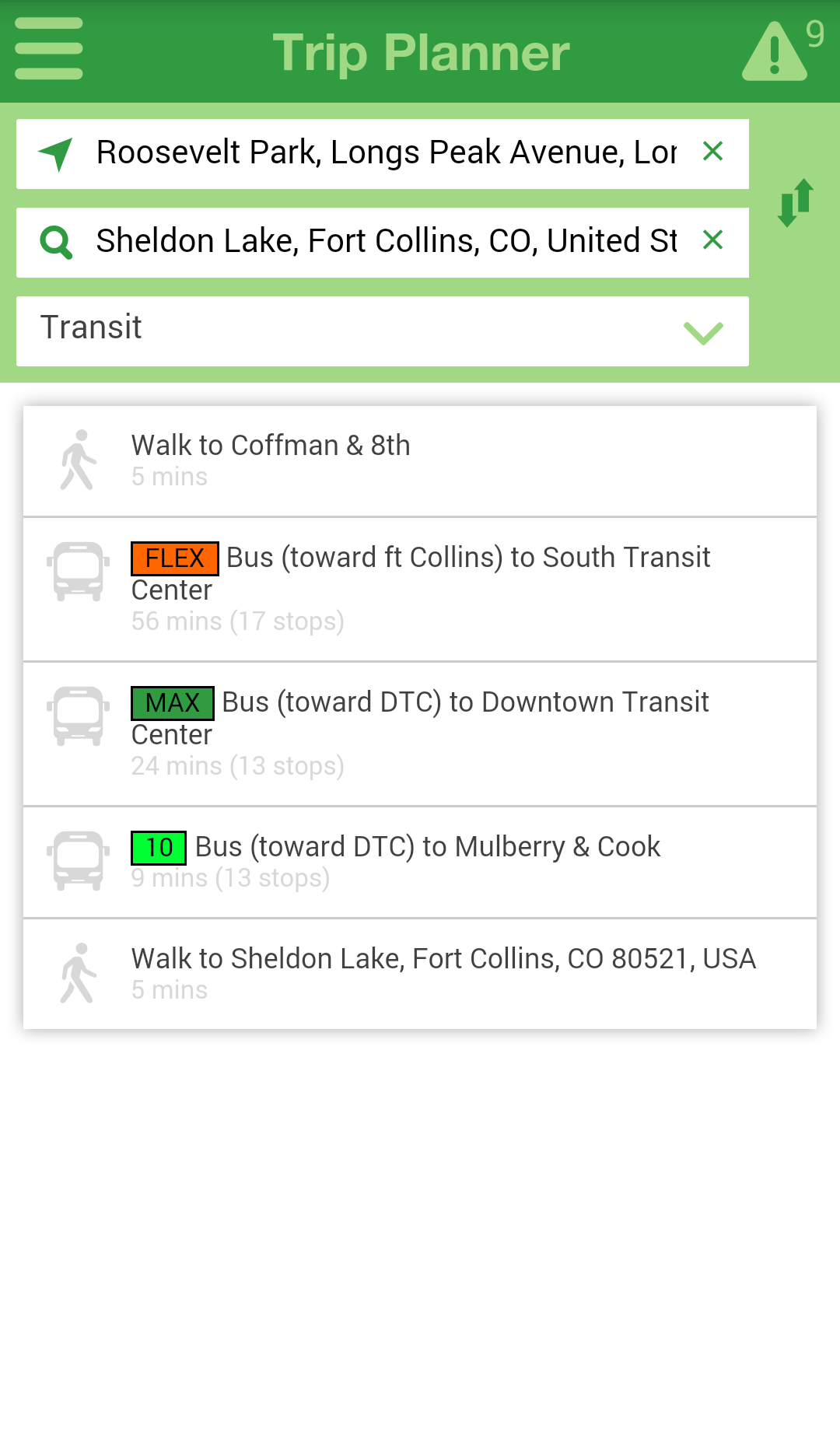Image resolution: width=840 pixels, height=1435 pixels.
Task: Tap the walking figure icon for Coffman
Action: pos(78,460)
